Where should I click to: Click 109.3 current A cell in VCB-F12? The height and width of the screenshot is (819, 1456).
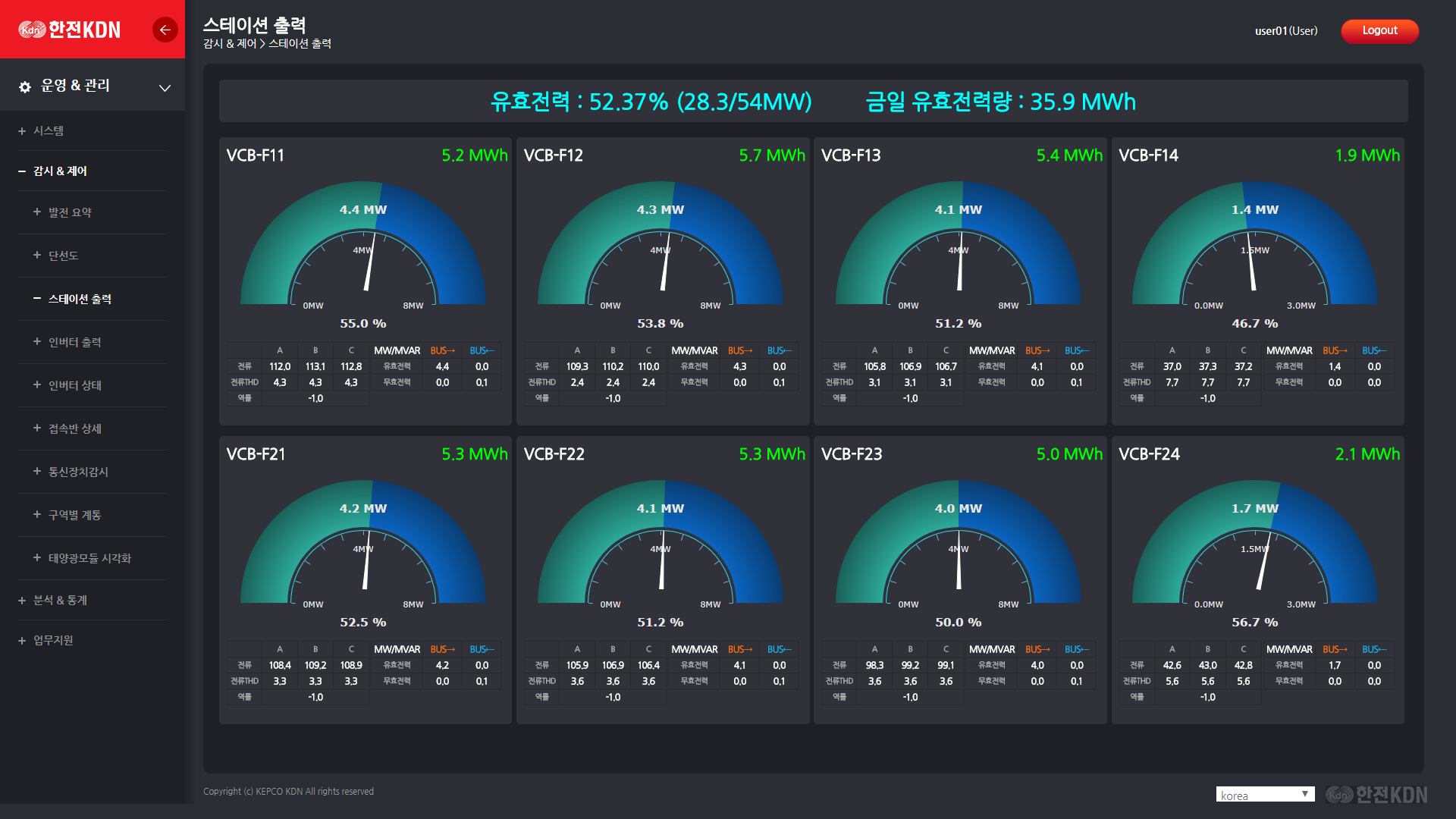pyautogui.click(x=577, y=366)
